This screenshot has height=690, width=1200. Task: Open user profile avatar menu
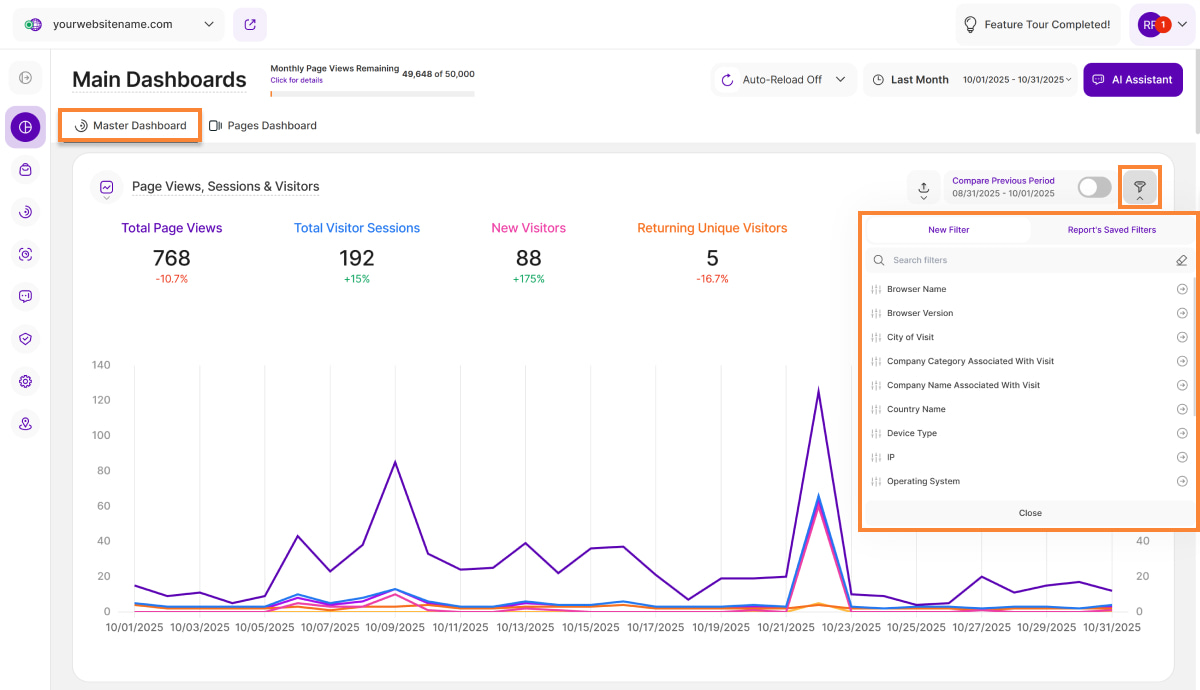pyautogui.click(x=1162, y=24)
